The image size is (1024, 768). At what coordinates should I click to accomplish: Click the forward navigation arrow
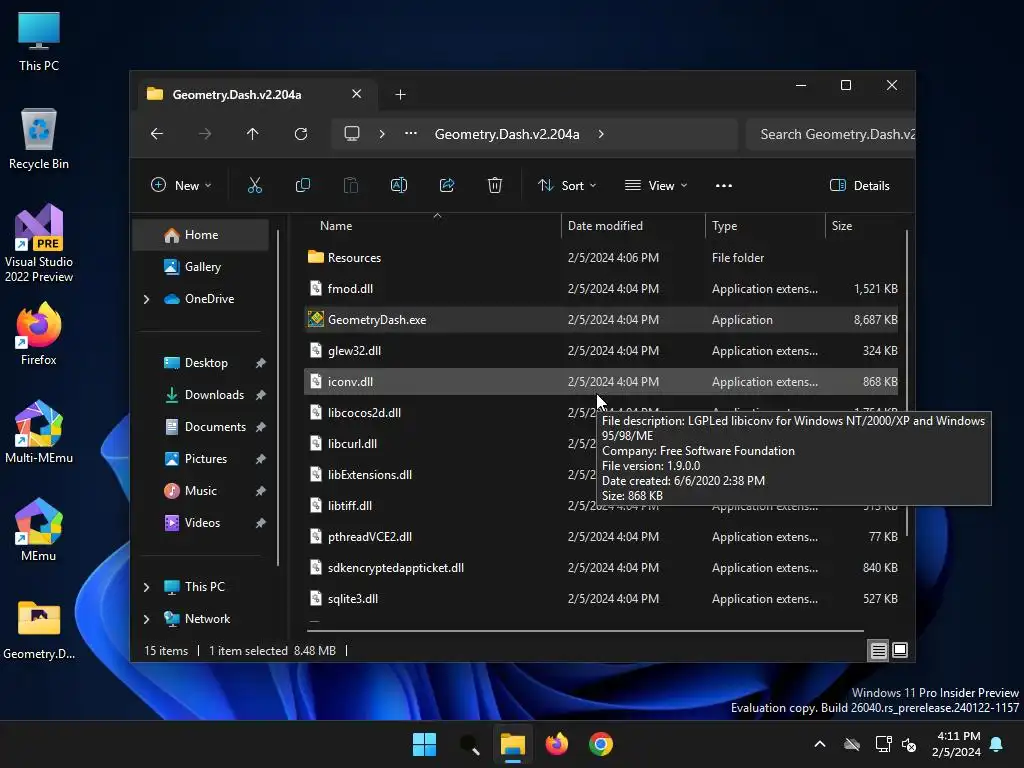(205, 134)
